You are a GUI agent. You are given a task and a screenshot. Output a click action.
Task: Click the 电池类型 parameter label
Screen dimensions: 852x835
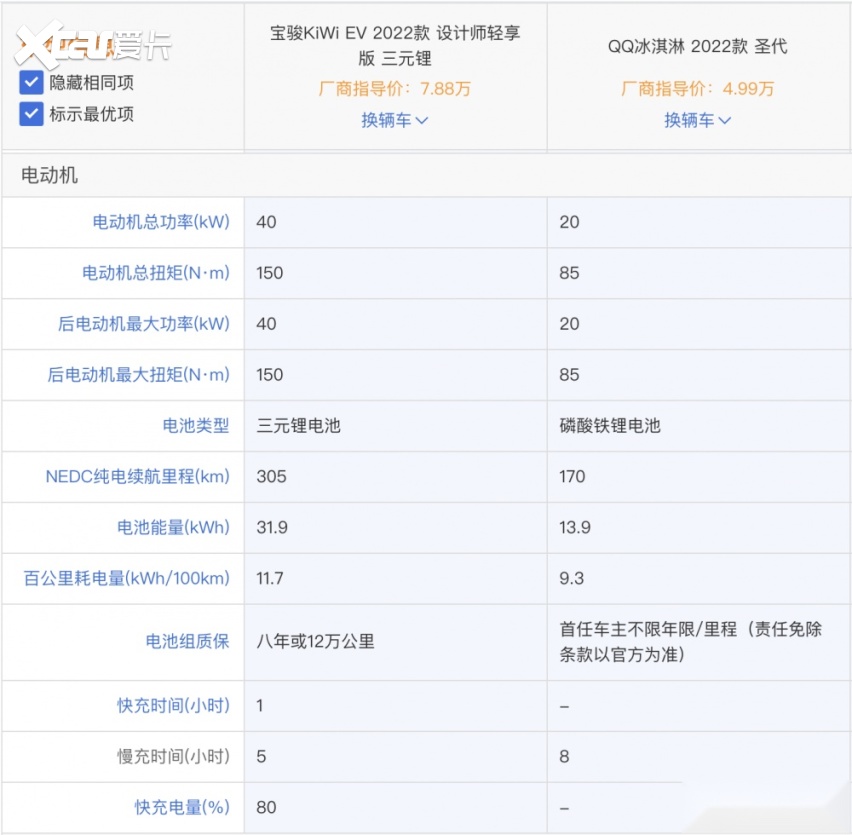tap(196, 426)
